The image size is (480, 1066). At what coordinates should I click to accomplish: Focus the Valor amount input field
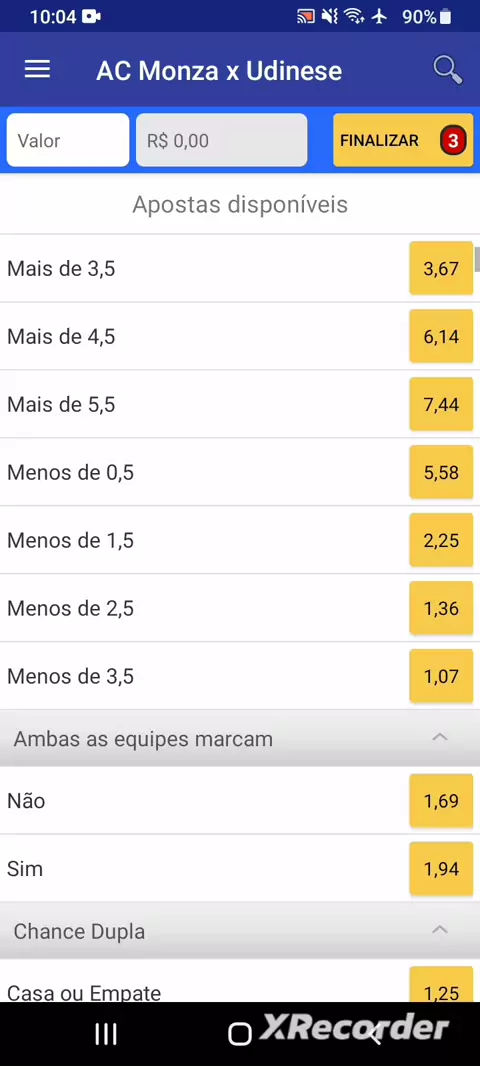click(x=68, y=140)
